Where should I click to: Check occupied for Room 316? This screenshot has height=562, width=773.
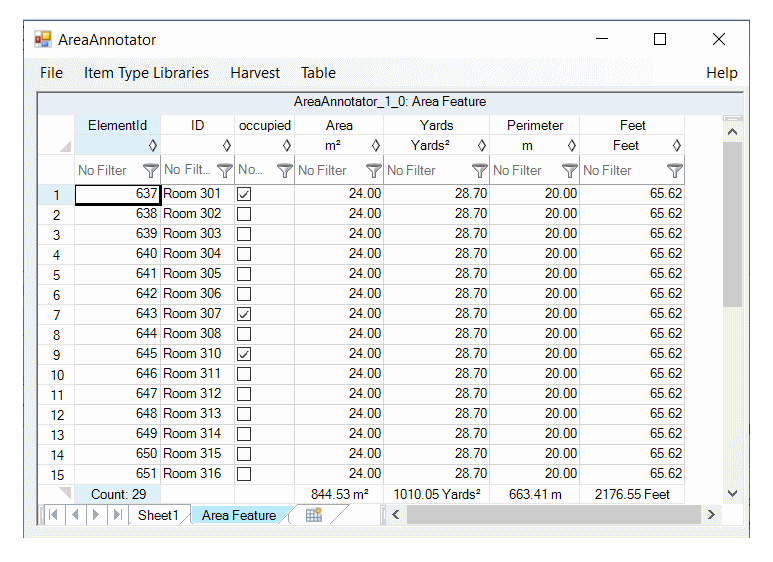click(244, 474)
